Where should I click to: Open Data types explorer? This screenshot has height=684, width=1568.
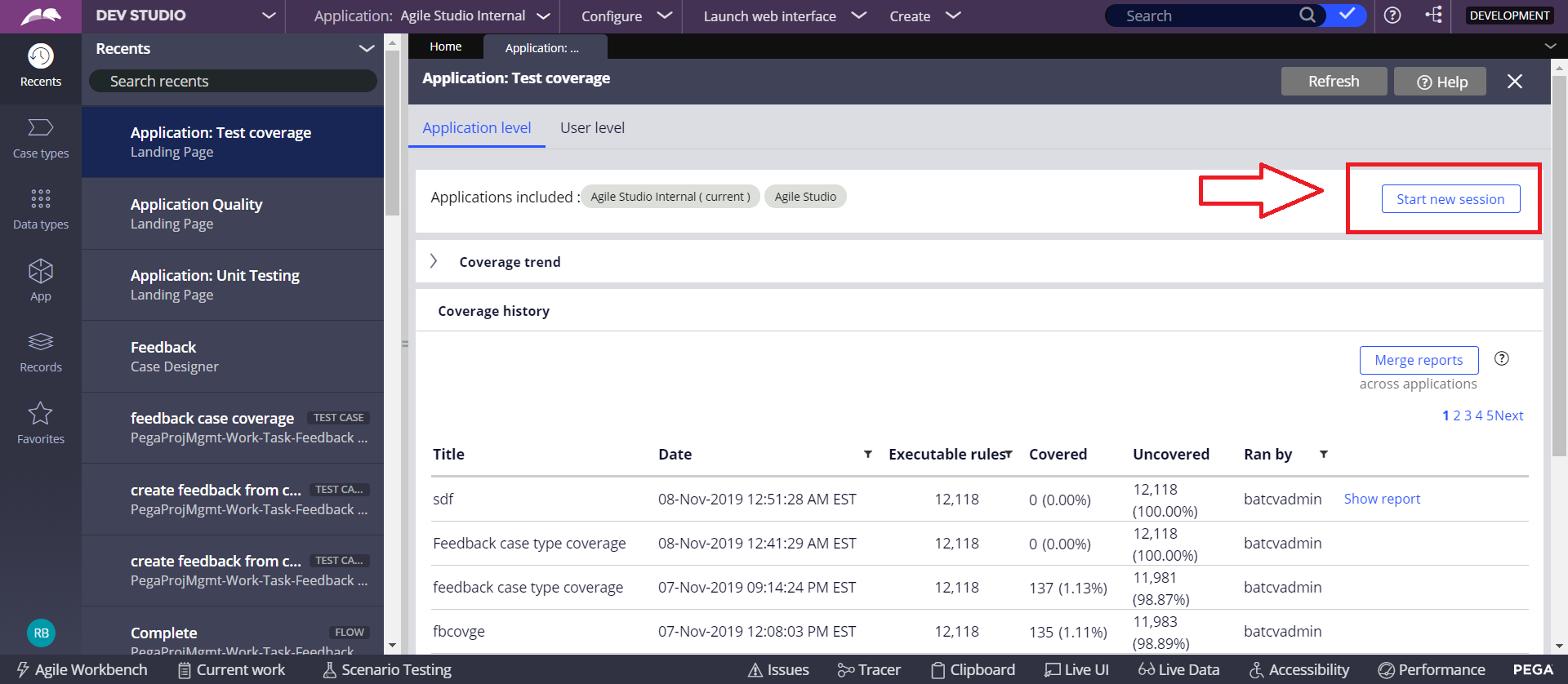(x=41, y=210)
